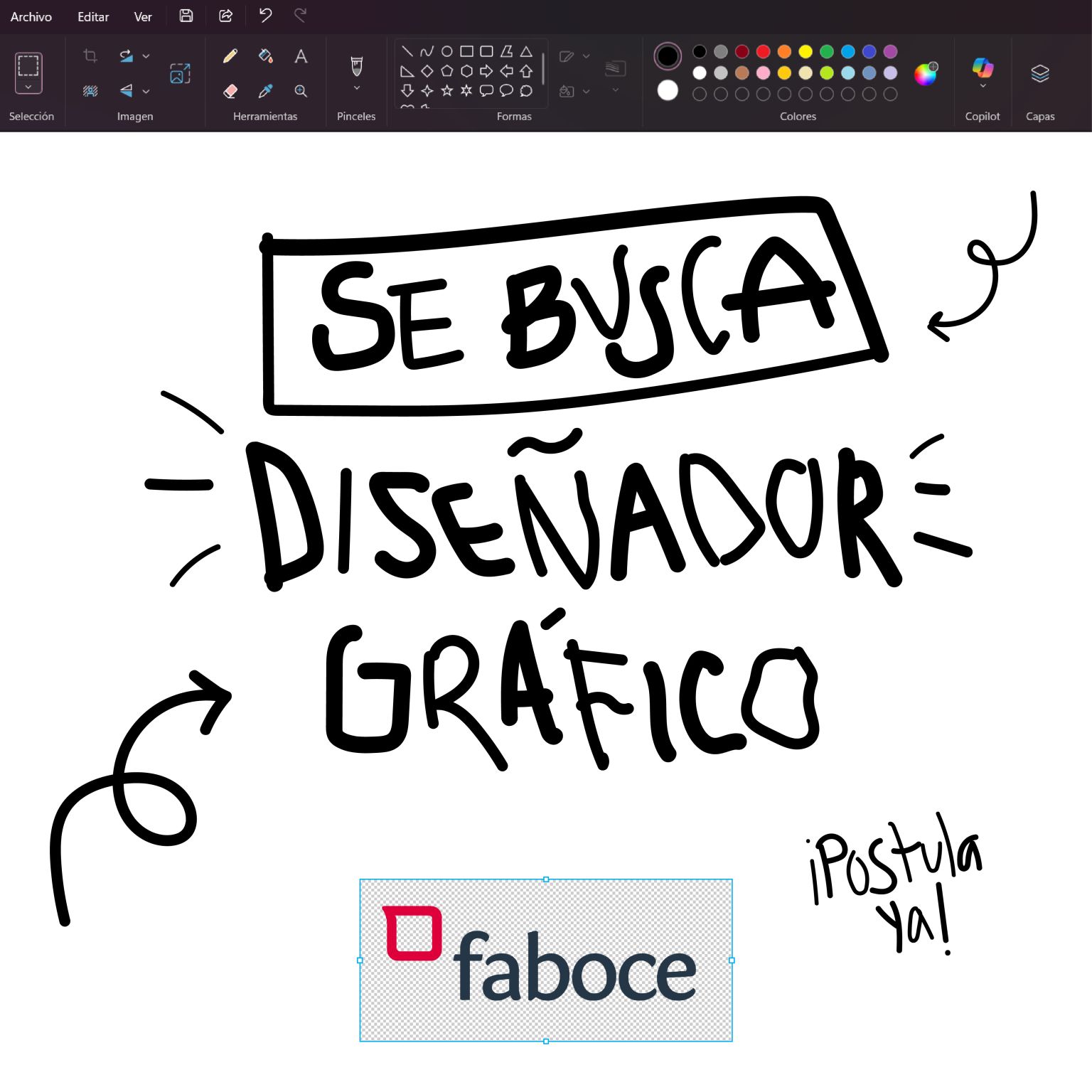Save the image with the floppy disk icon
Viewport: 1092px width, 1092px height.
click(x=186, y=16)
